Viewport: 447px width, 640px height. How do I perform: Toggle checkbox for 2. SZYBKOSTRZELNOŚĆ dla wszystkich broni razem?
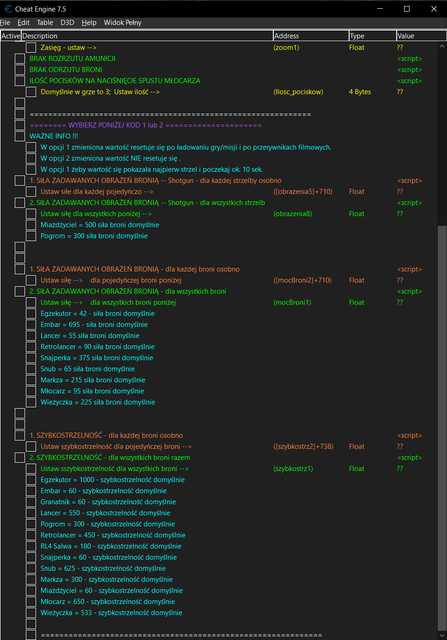(x=20, y=458)
